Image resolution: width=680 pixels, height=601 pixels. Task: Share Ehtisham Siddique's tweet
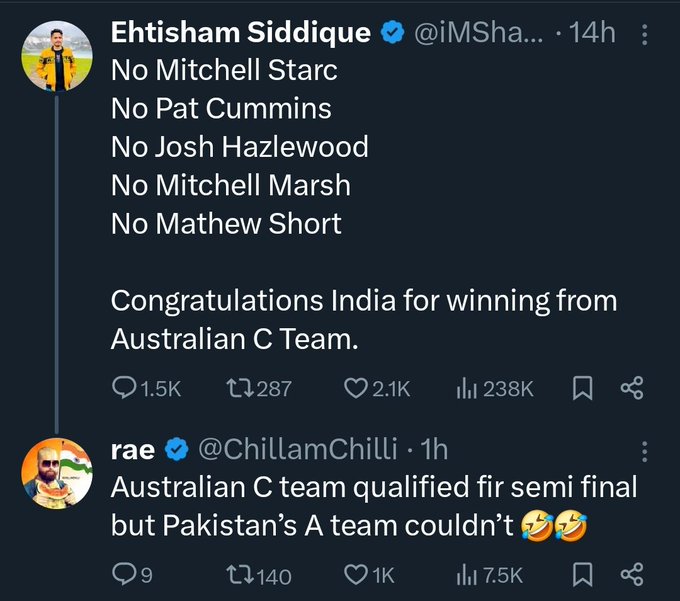point(632,388)
